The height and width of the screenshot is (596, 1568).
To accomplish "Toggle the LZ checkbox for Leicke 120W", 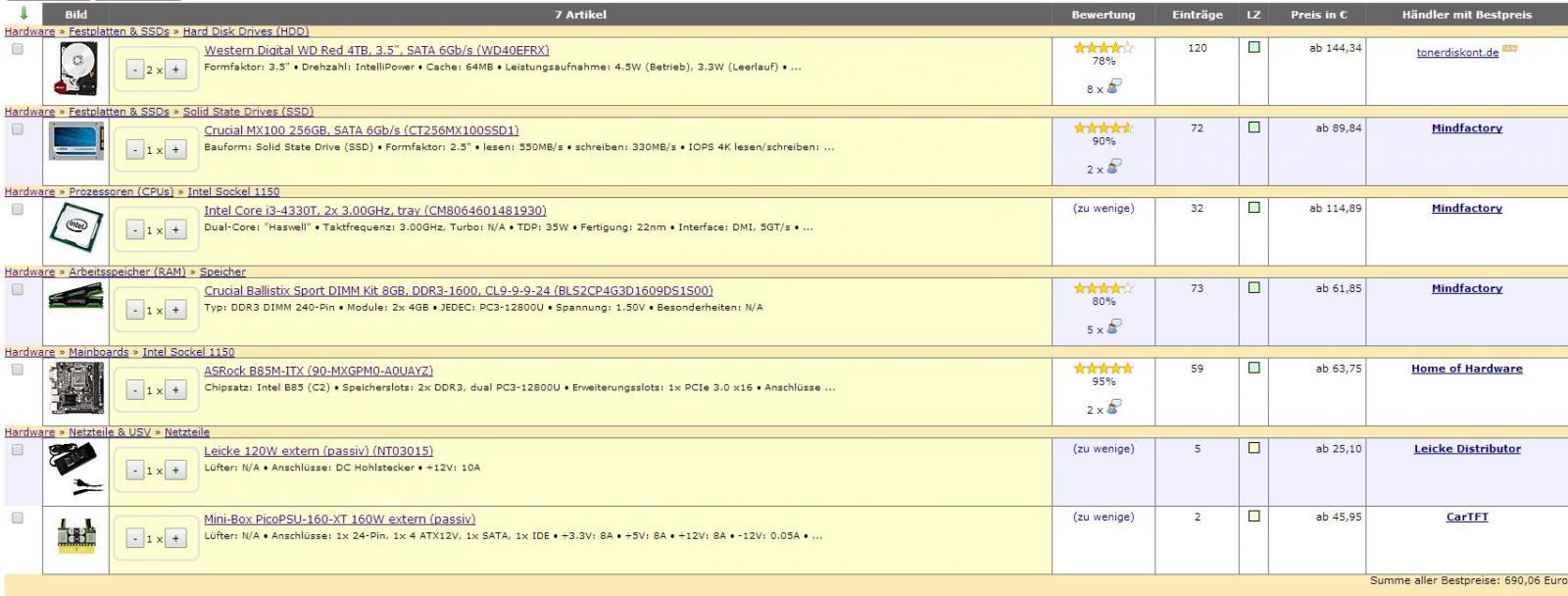I will pos(1253,448).
